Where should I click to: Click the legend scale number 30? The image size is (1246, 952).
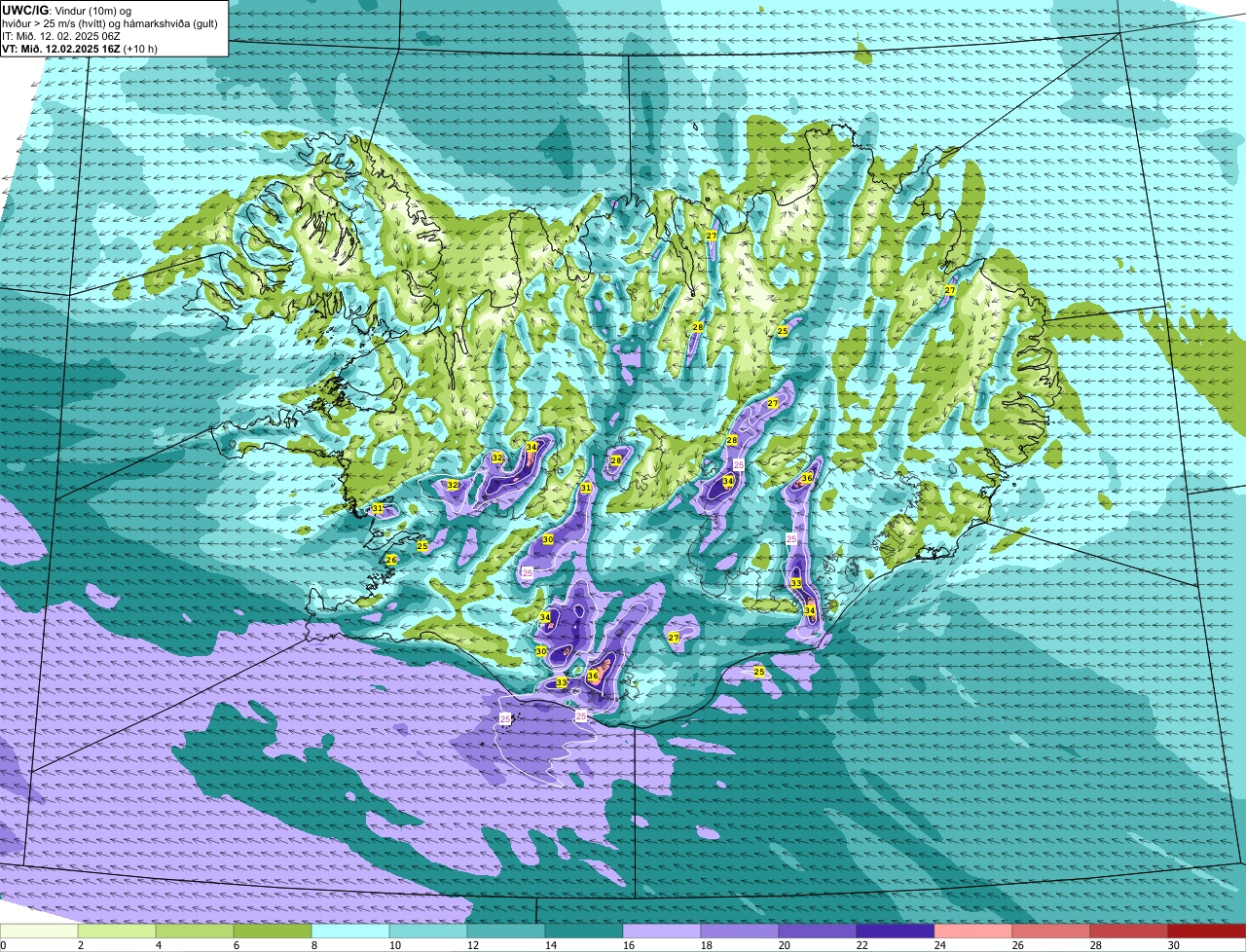[x=1173, y=945]
